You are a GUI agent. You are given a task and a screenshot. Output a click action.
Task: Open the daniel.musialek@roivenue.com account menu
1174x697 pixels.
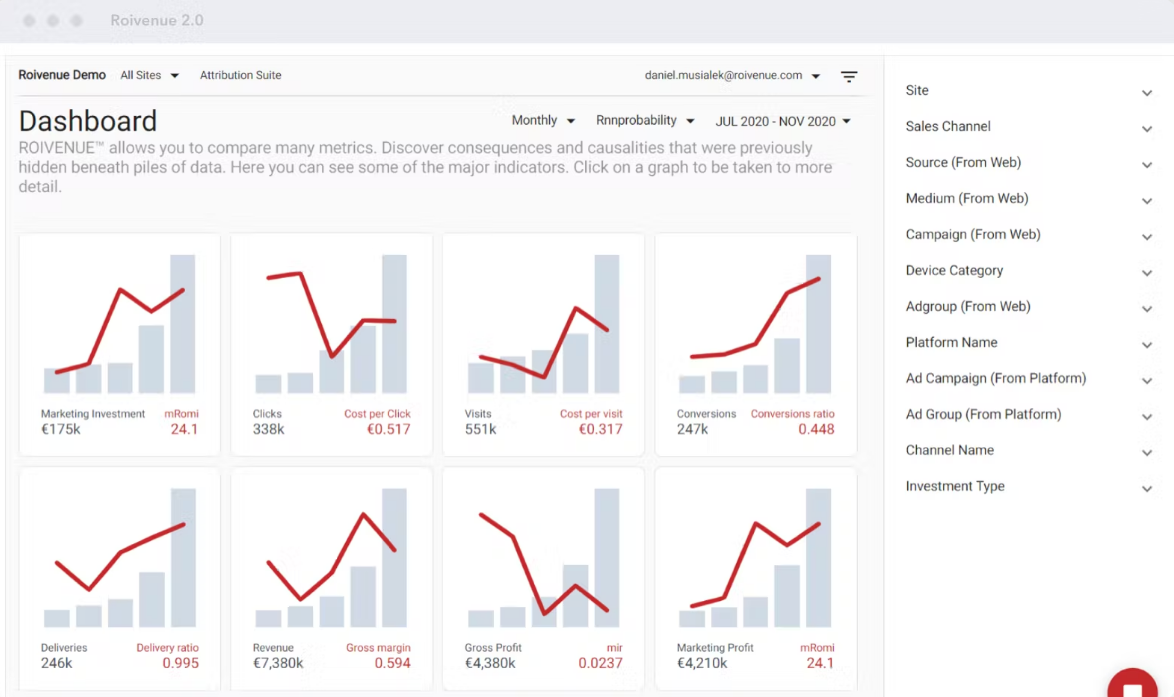(733, 75)
